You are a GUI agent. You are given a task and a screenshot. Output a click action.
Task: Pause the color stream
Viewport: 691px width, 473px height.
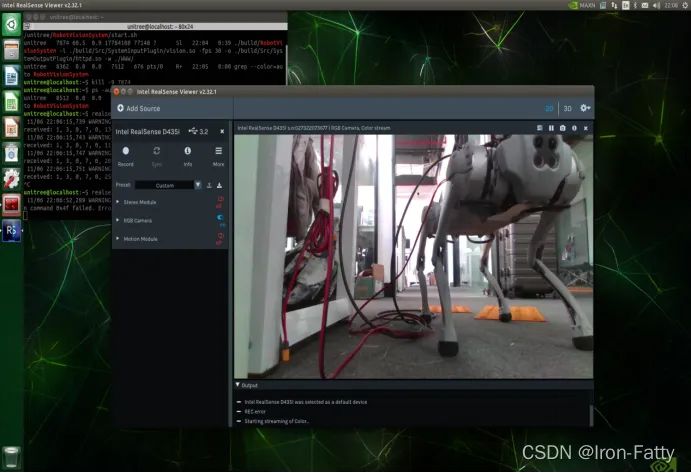click(551, 128)
